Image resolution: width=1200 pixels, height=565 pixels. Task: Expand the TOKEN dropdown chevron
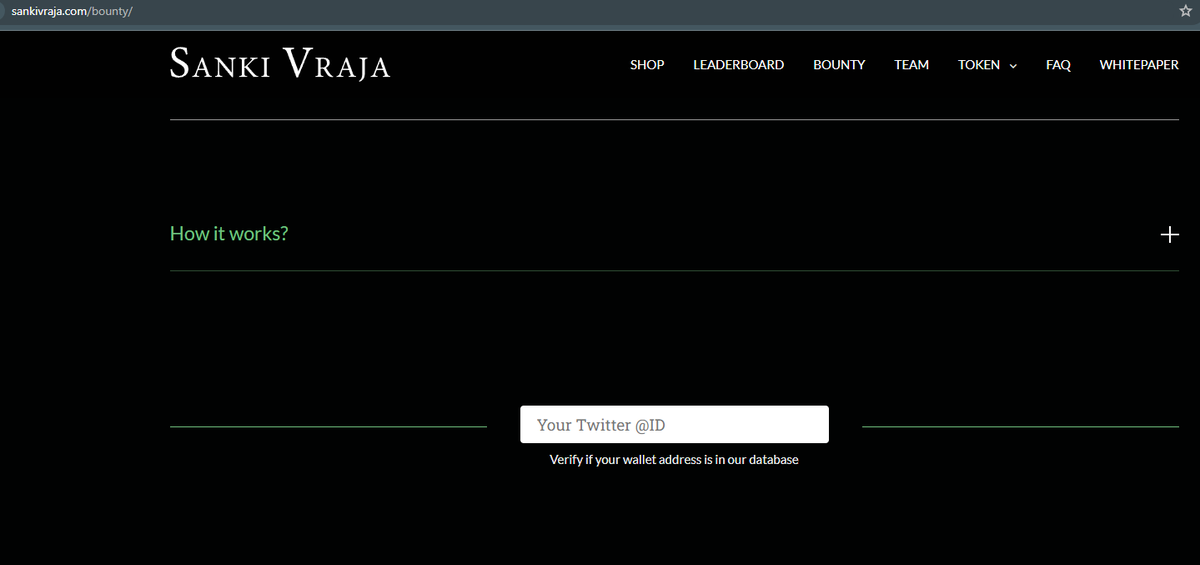tap(1013, 66)
